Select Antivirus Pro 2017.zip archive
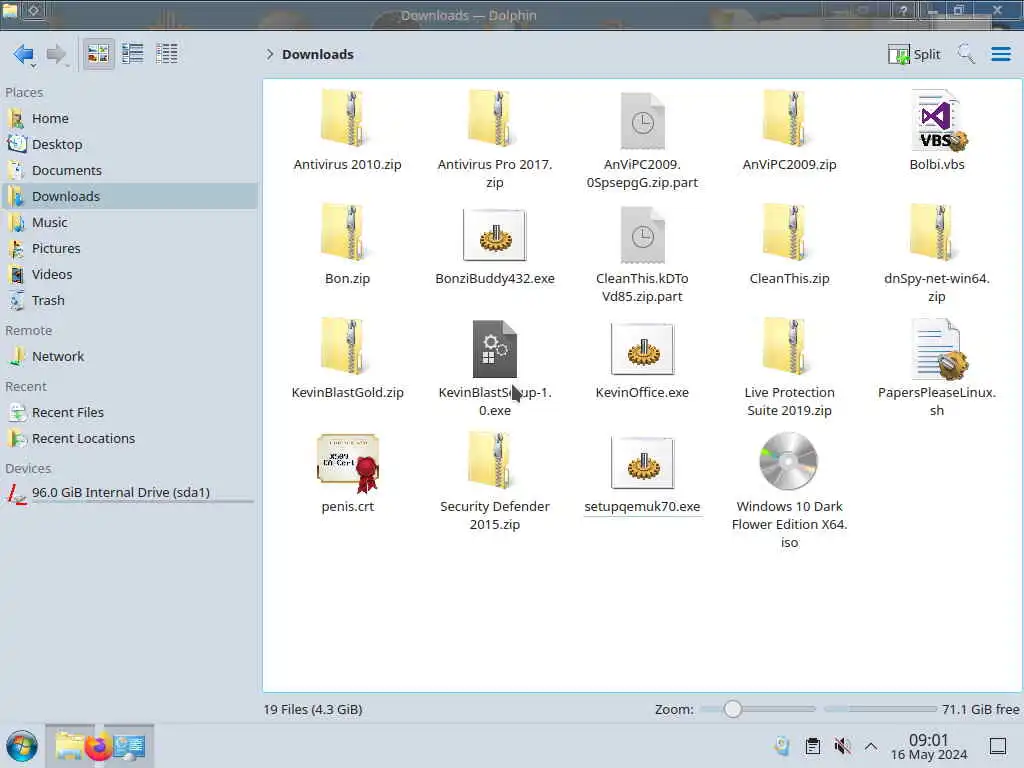The image size is (1024, 768). tap(495, 138)
